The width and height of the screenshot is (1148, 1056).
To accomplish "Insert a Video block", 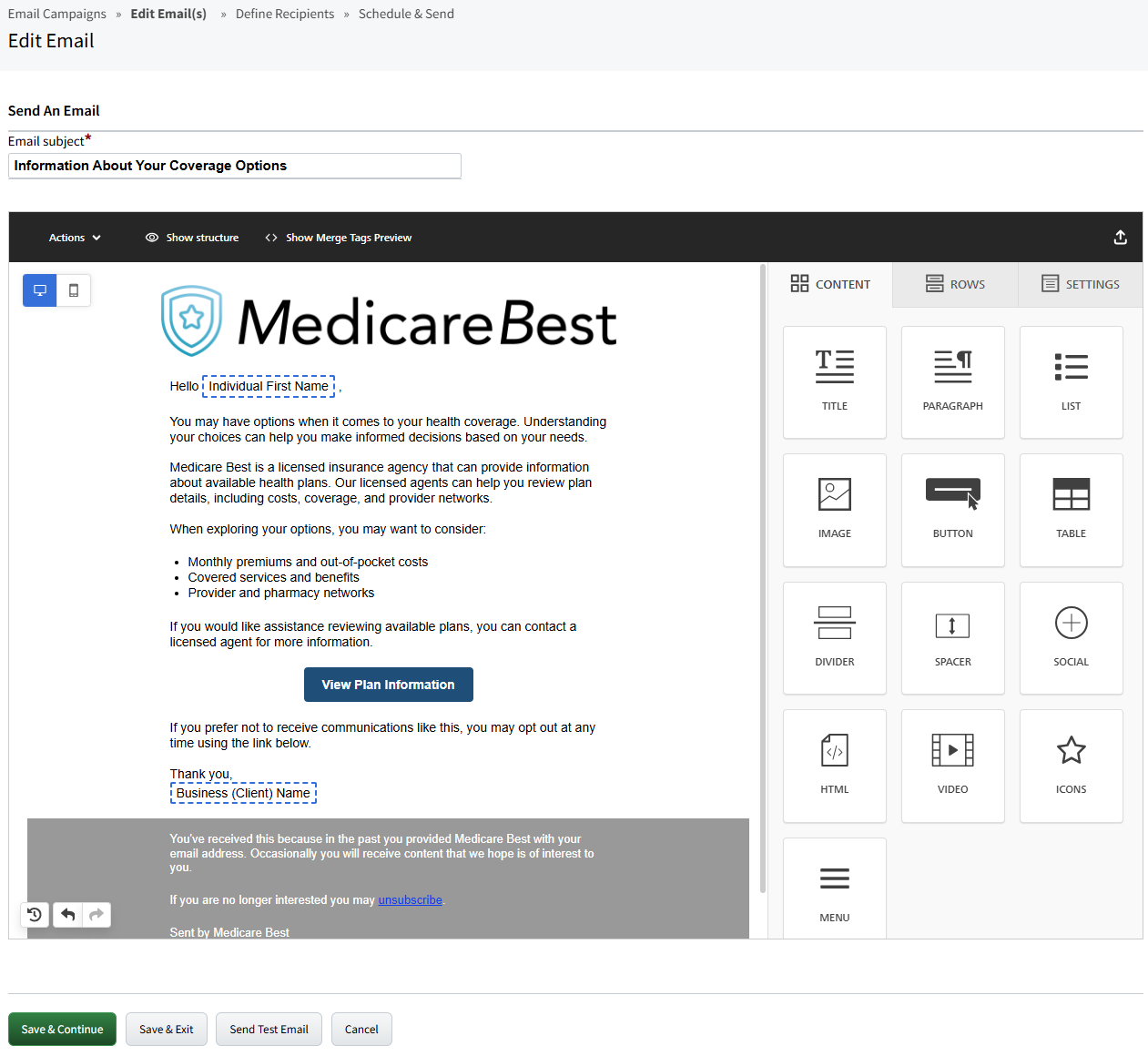I will click(x=952, y=766).
